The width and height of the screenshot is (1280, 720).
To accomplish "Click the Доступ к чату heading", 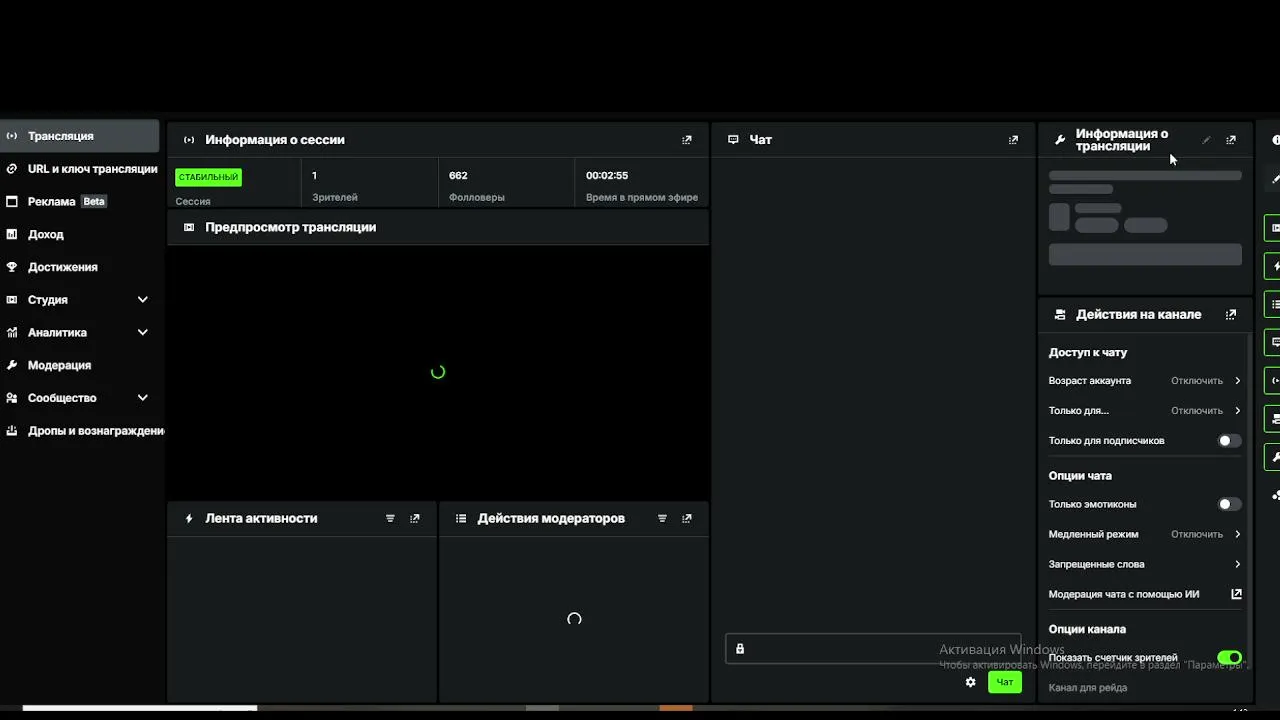I will point(1088,353).
